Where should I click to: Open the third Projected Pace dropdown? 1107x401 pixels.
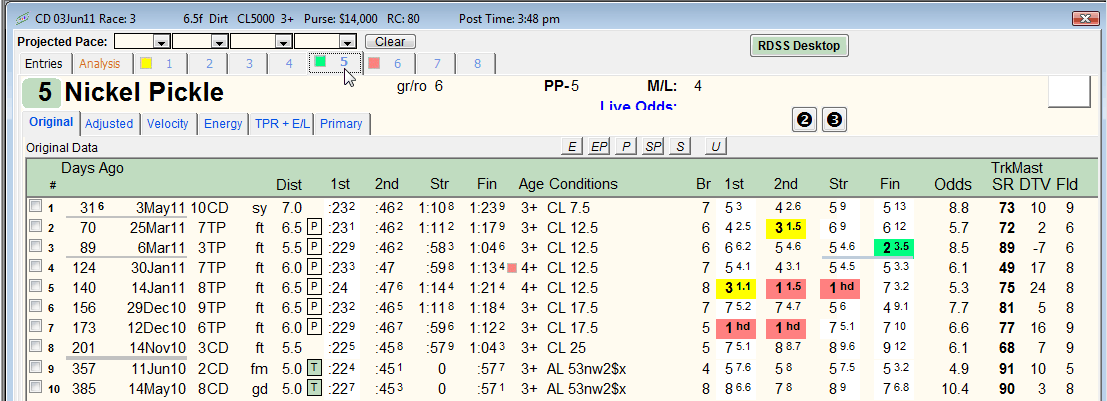pos(283,42)
